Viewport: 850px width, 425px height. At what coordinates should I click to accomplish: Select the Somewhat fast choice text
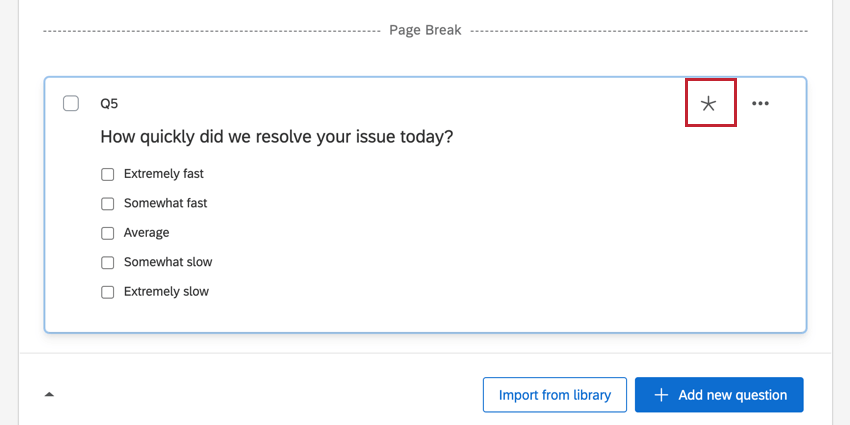(166, 203)
